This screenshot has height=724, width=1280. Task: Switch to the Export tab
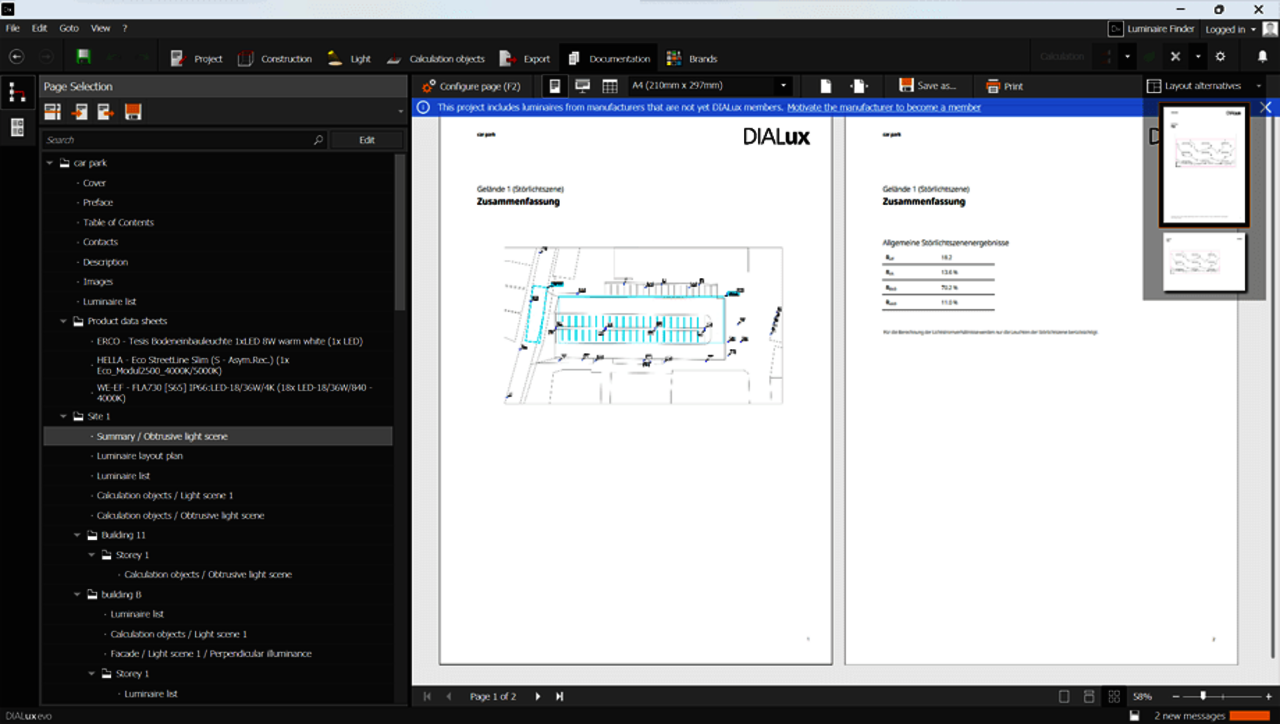tap(525, 58)
